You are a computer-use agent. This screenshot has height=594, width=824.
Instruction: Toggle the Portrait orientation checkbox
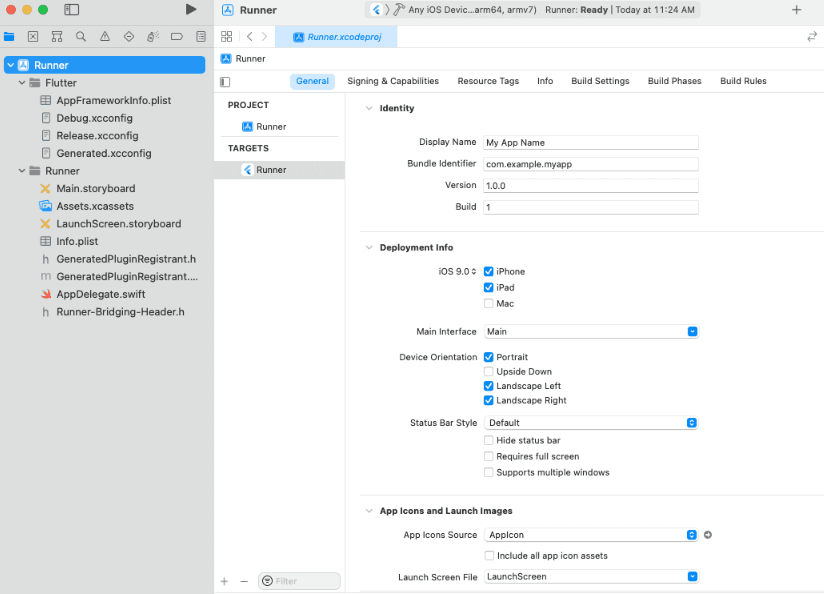pos(489,357)
